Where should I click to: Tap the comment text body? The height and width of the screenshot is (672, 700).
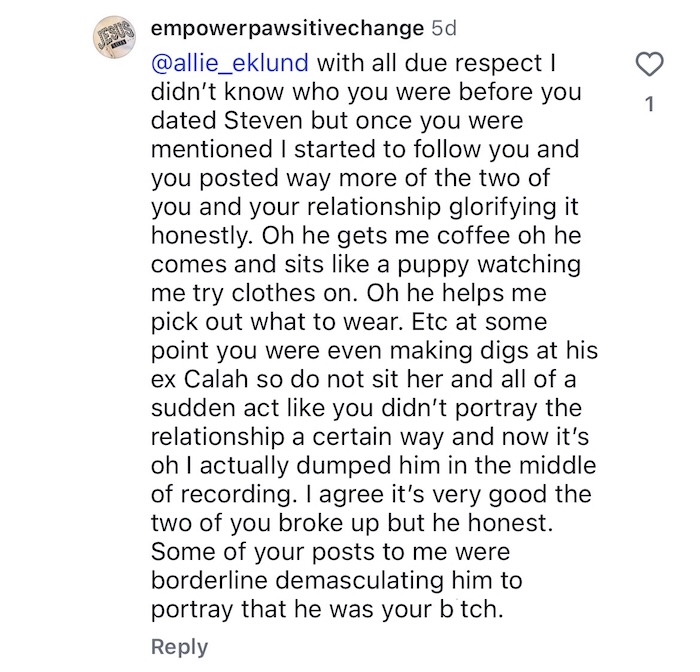click(x=374, y=336)
